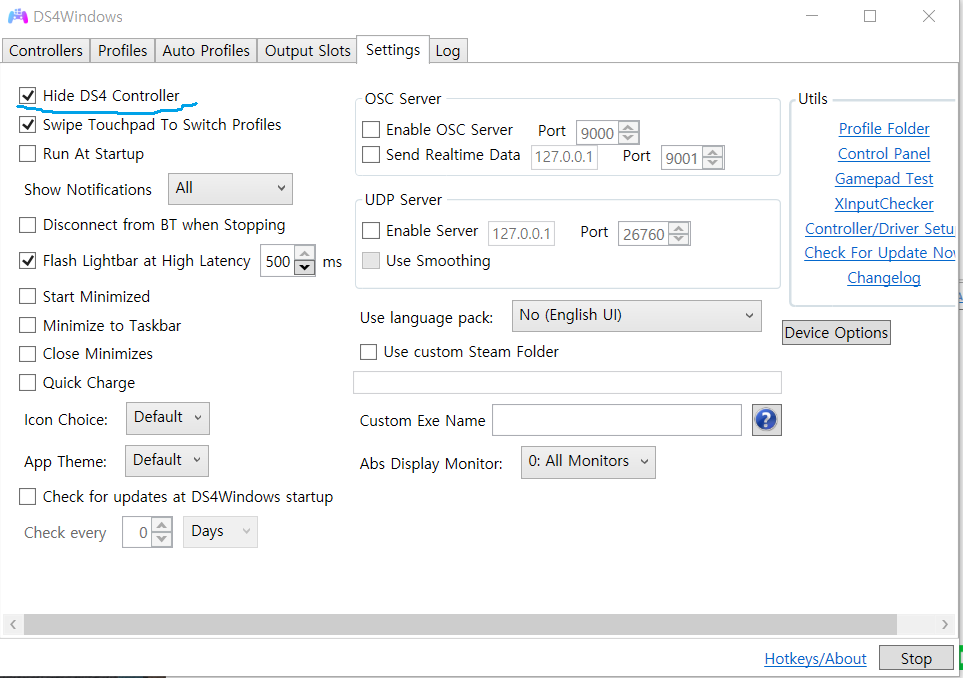
Task: Click the Realtime Data port 9001 field
Action: point(682,158)
